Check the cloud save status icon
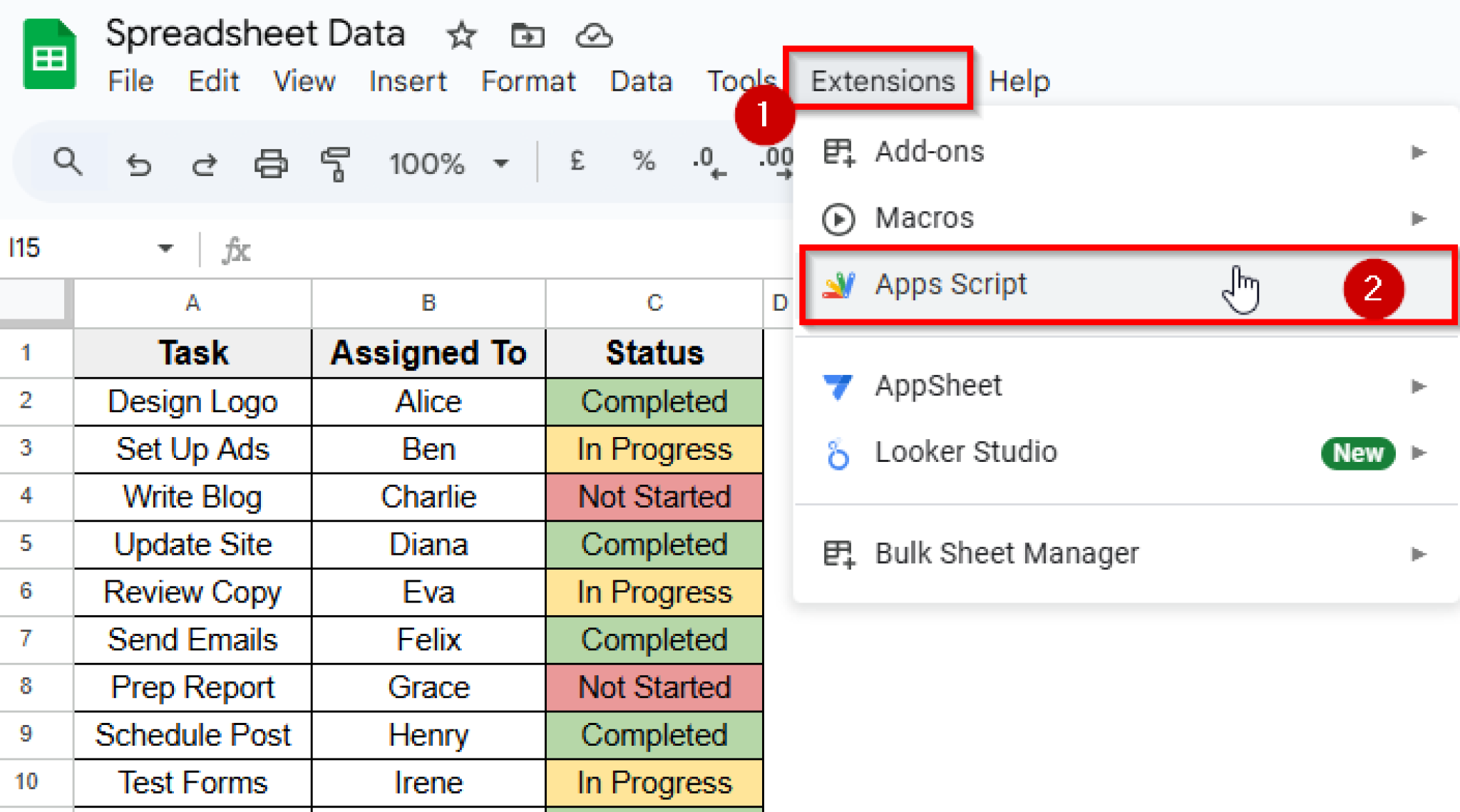 (595, 35)
